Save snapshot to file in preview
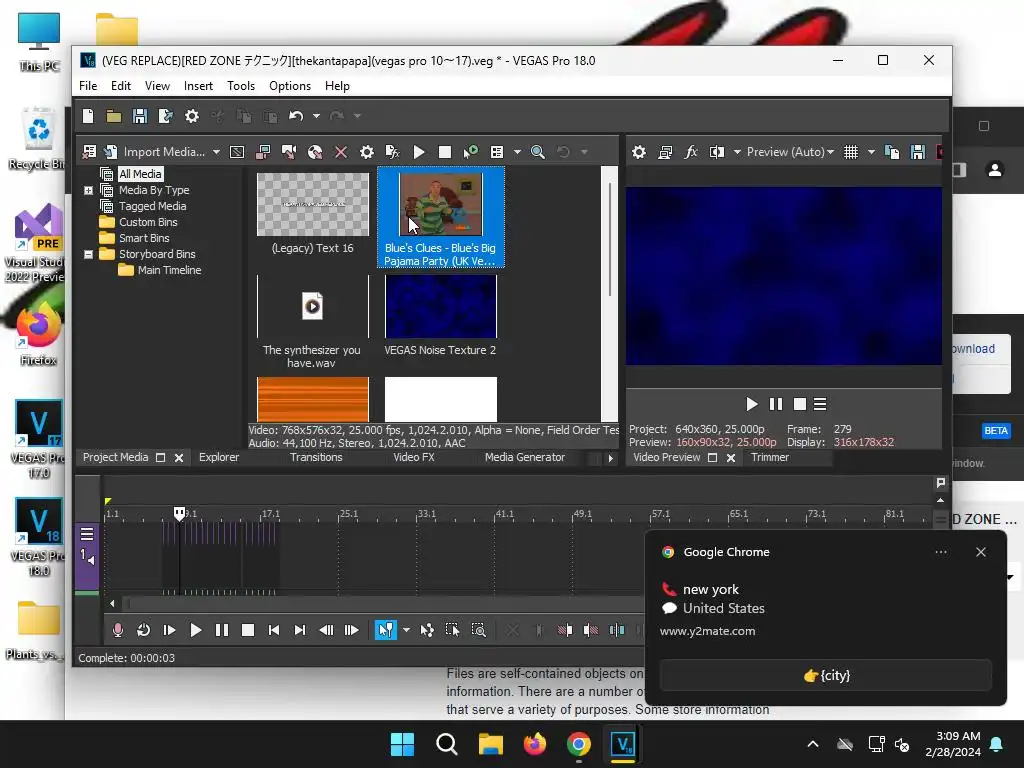This screenshot has width=1024, height=768. pyautogui.click(x=918, y=152)
